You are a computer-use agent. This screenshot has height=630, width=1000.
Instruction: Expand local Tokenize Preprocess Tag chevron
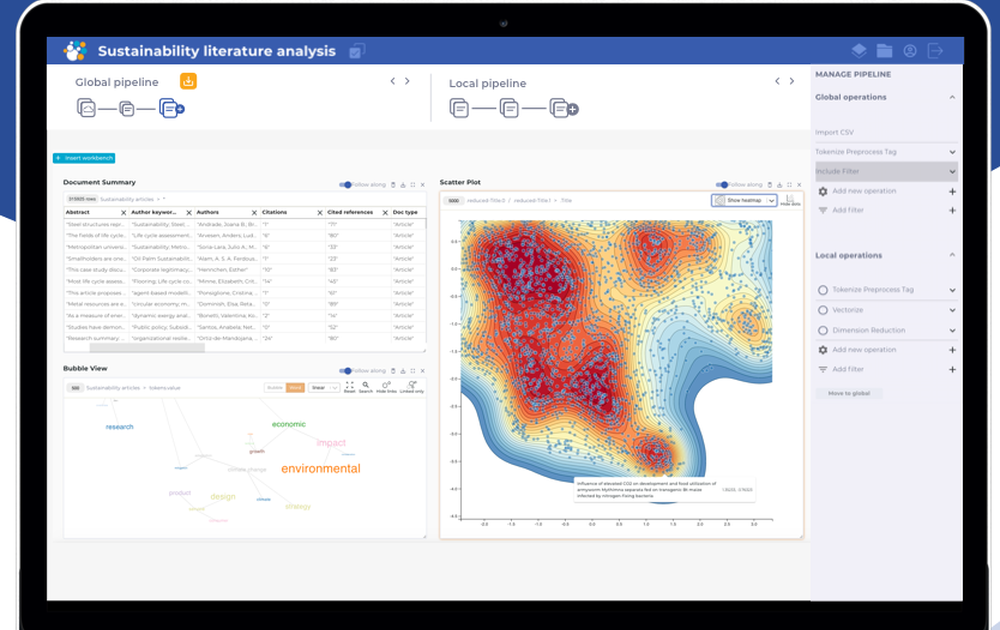tap(952, 290)
